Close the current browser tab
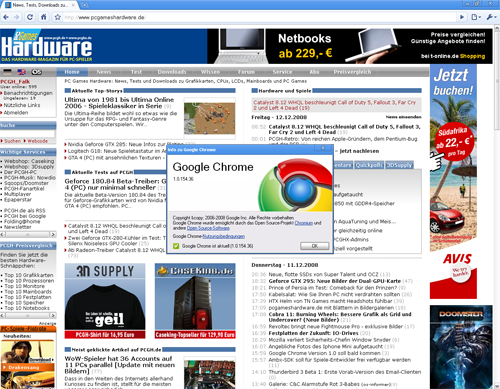 [73, 5]
